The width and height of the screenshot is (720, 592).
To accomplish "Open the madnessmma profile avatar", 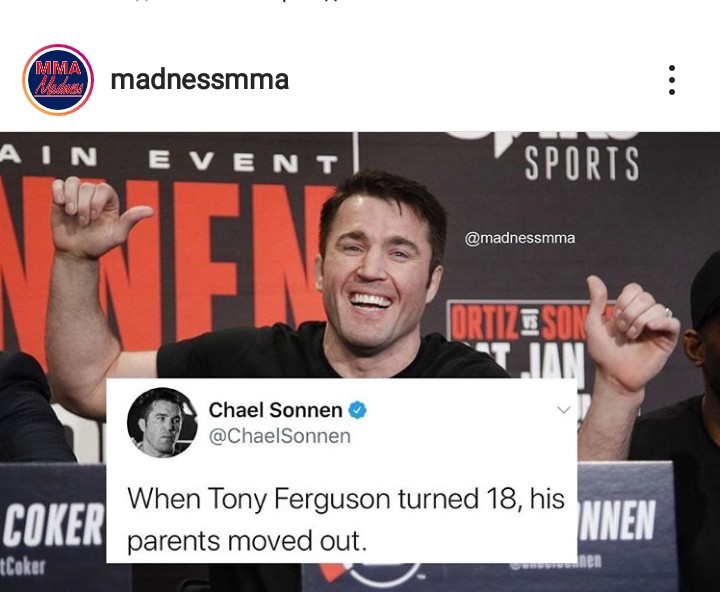I will tap(58, 79).
